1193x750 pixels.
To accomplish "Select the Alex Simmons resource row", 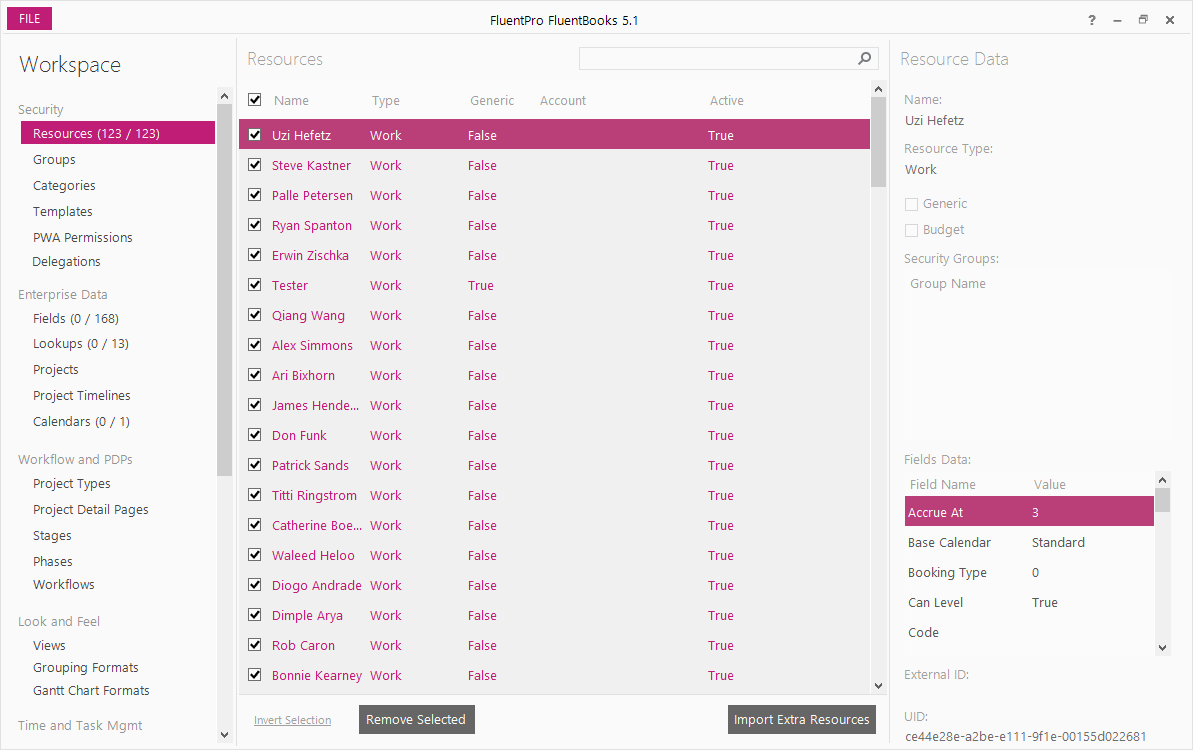I will [x=555, y=345].
